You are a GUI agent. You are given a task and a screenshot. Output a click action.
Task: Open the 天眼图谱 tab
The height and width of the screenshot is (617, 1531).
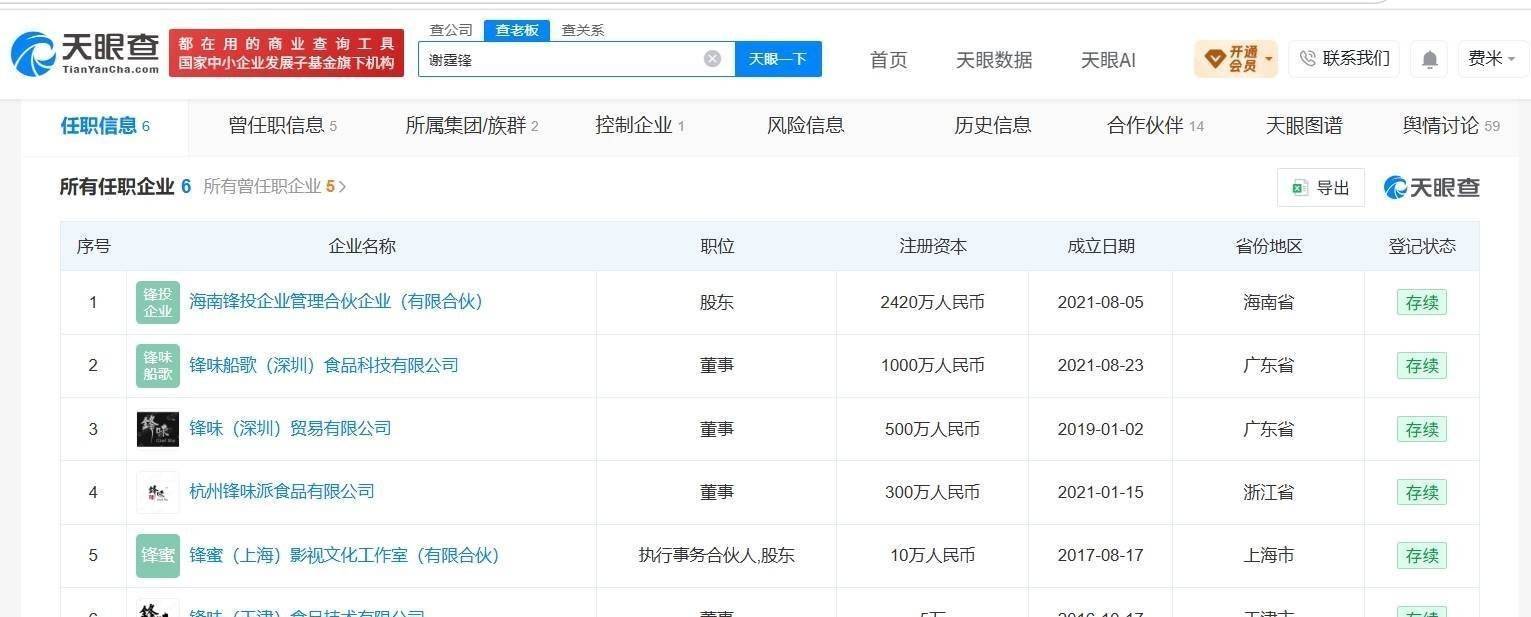(x=1304, y=126)
